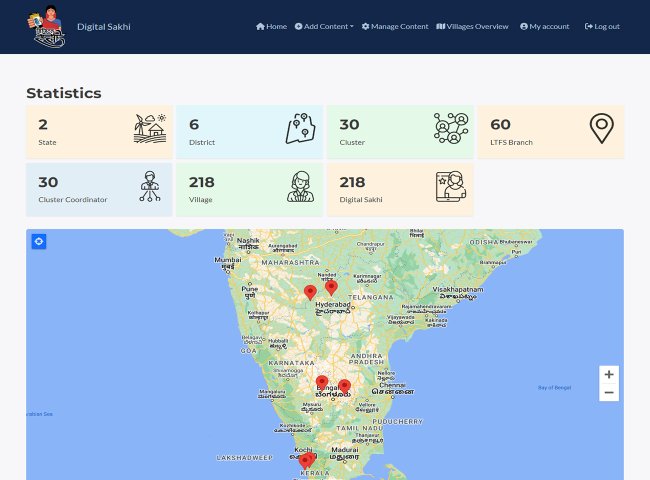Click the people network icon on Cluster card

[451, 128]
